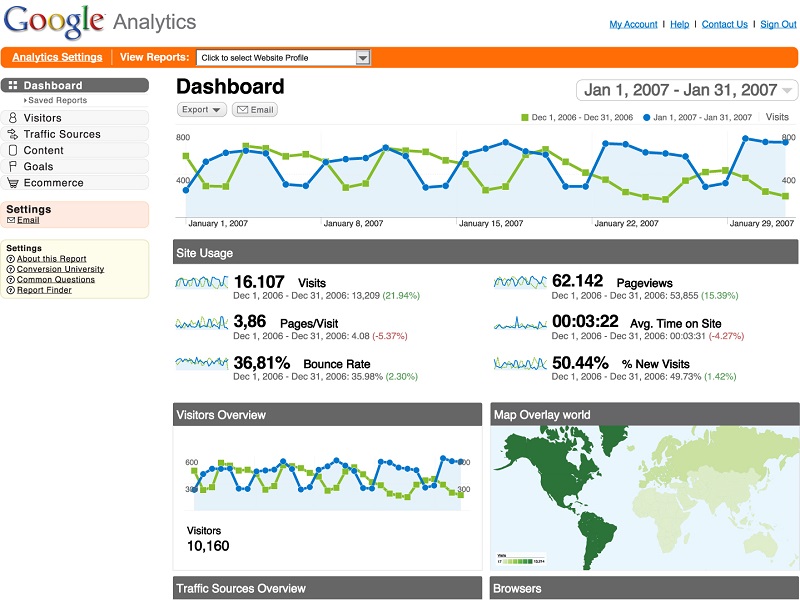Click the Avg. Time on Site sparkline
800x600 pixels.
(x=520, y=323)
